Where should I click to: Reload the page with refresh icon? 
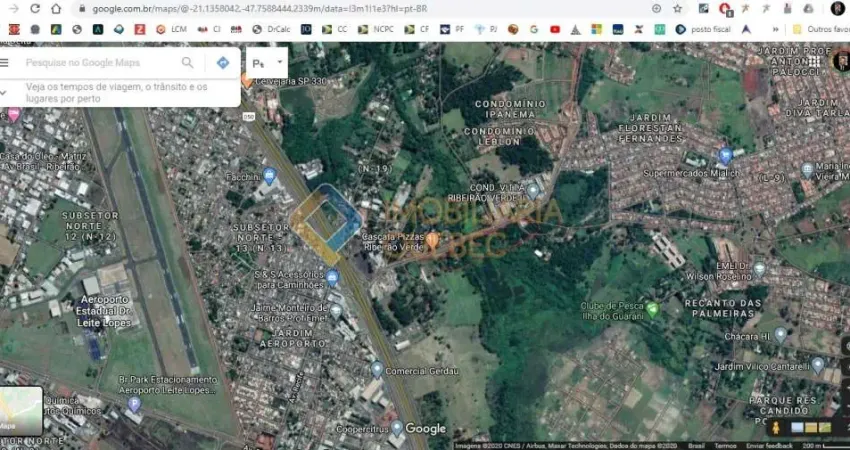35,9
